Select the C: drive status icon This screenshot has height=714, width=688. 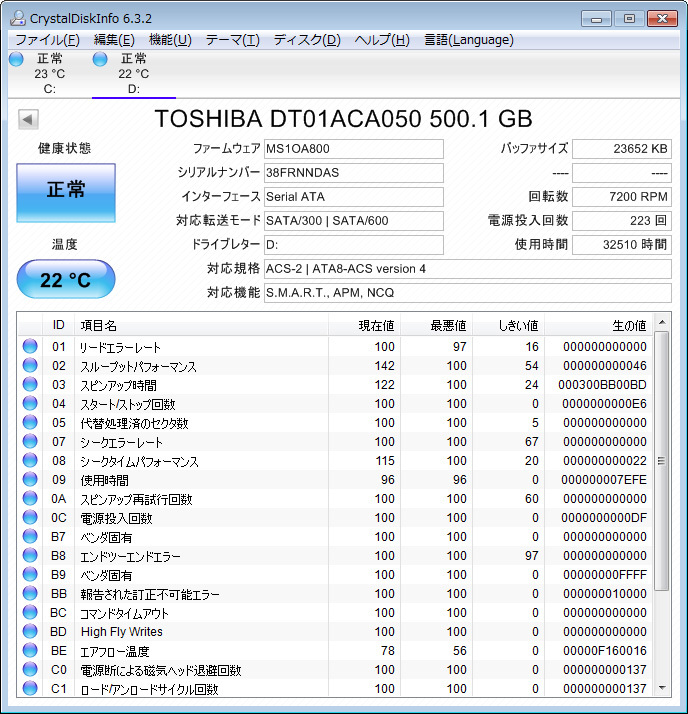point(16,59)
